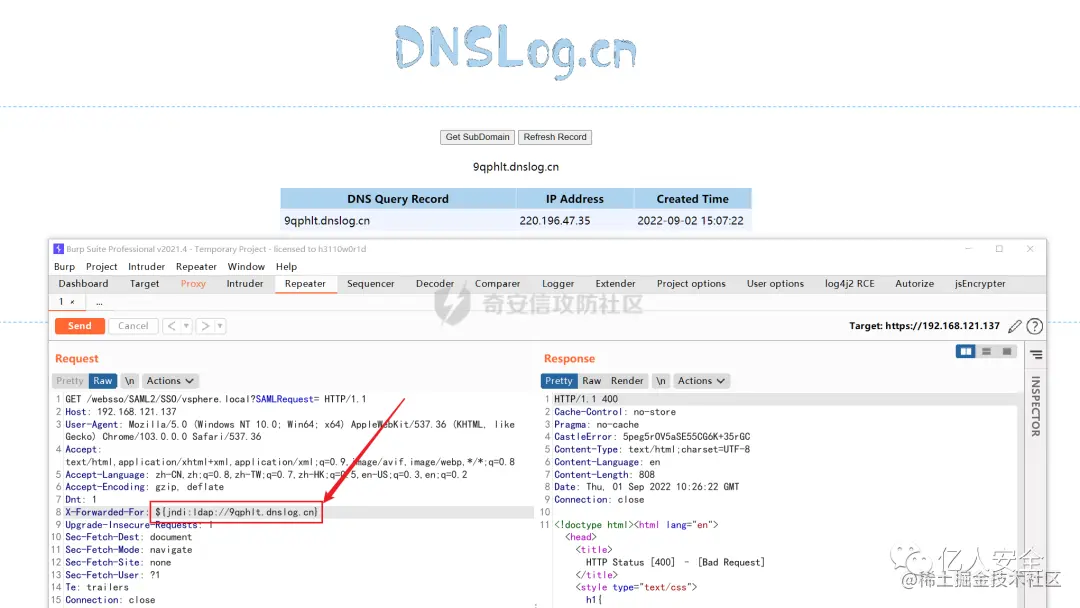
Task: Switch response view to Raw
Action: pyautogui.click(x=591, y=381)
